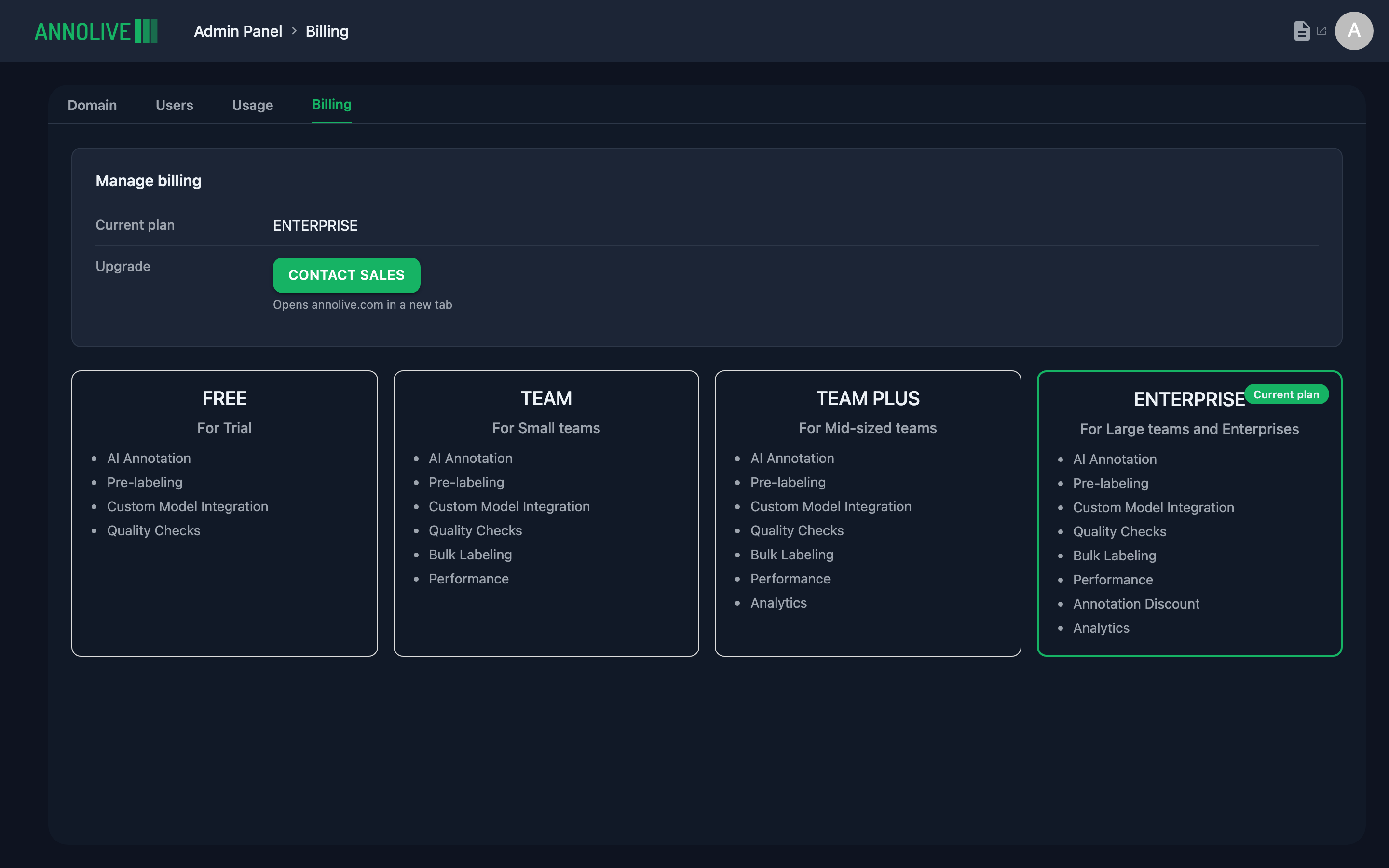
Task: Click Bulk Labeling in the TEAM card
Action: pos(471,555)
